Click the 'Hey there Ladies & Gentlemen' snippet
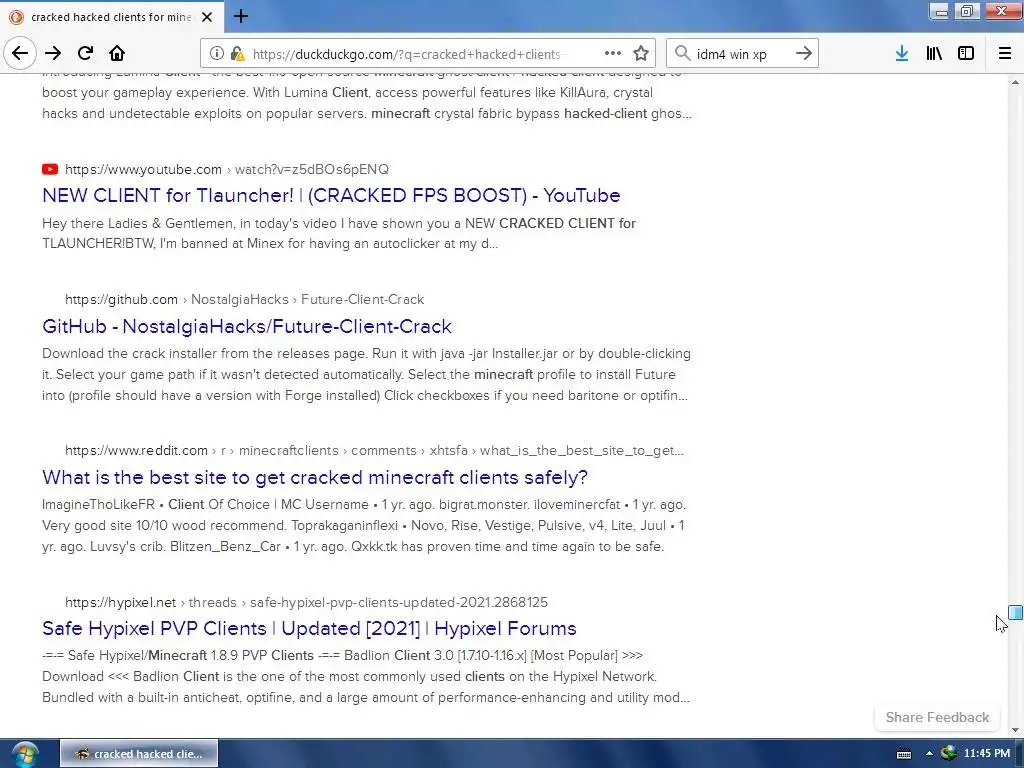The image size is (1024, 768). pyautogui.click(x=339, y=233)
